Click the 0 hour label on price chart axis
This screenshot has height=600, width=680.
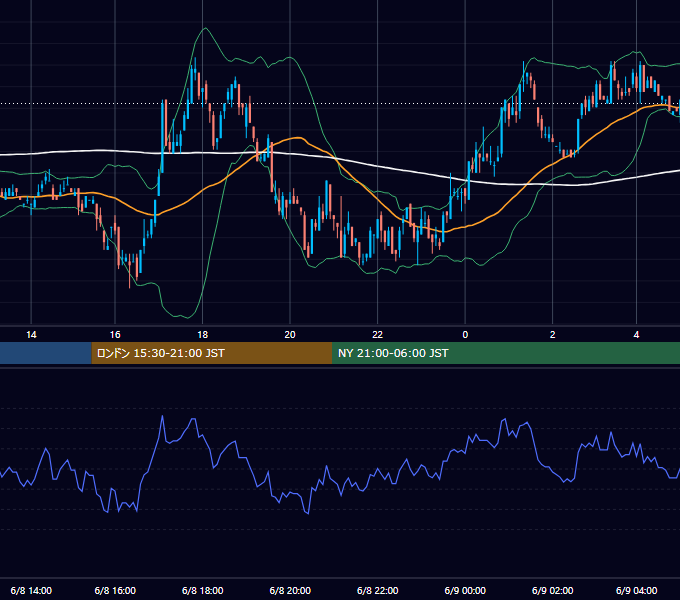tap(465, 335)
